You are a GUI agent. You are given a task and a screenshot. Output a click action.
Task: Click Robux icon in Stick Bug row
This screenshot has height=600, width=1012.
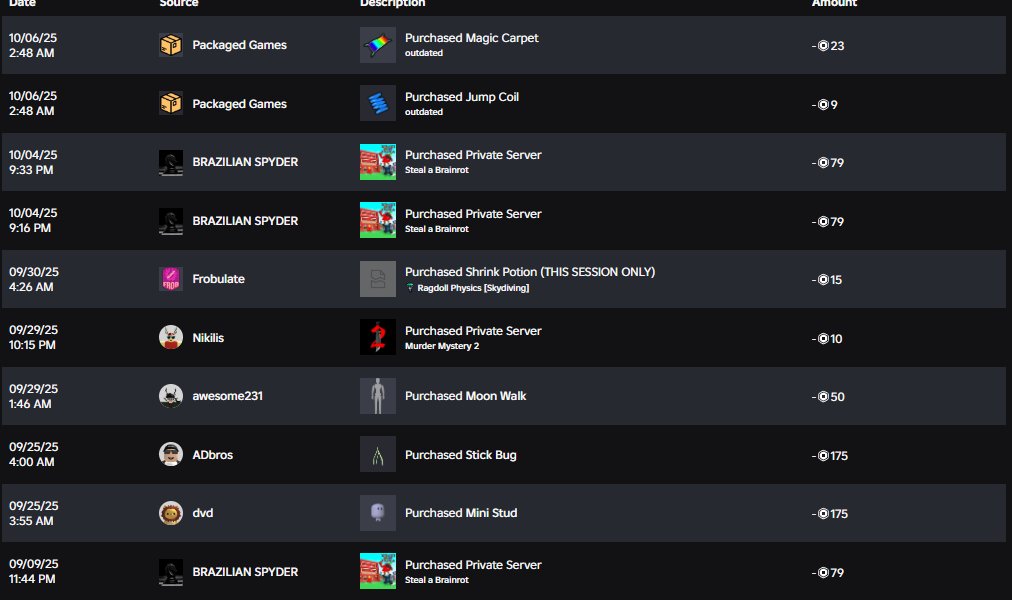click(823, 455)
